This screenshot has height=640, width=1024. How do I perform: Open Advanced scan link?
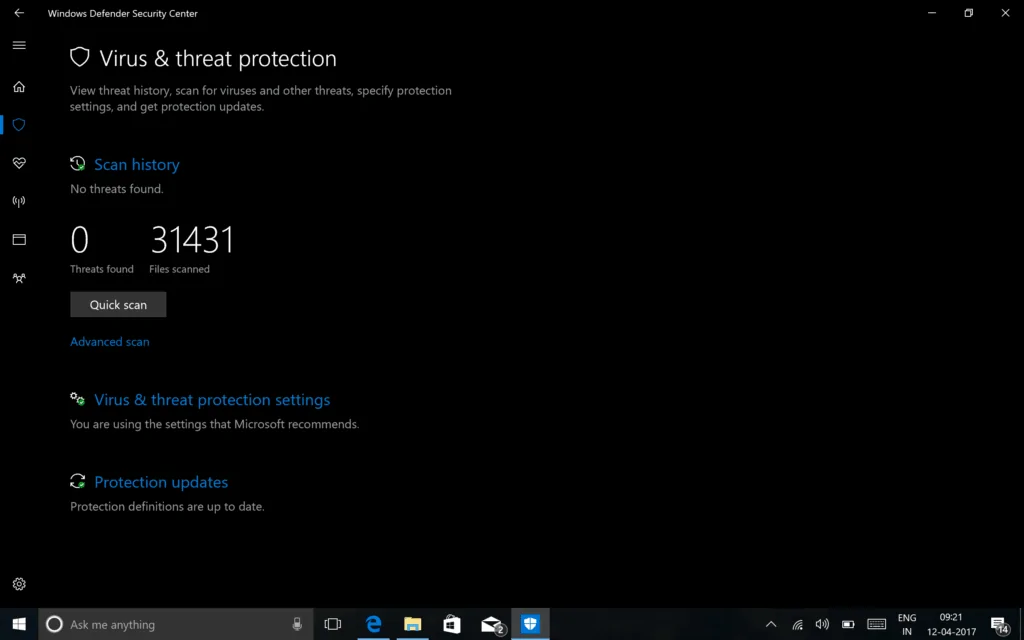(110, 342)
